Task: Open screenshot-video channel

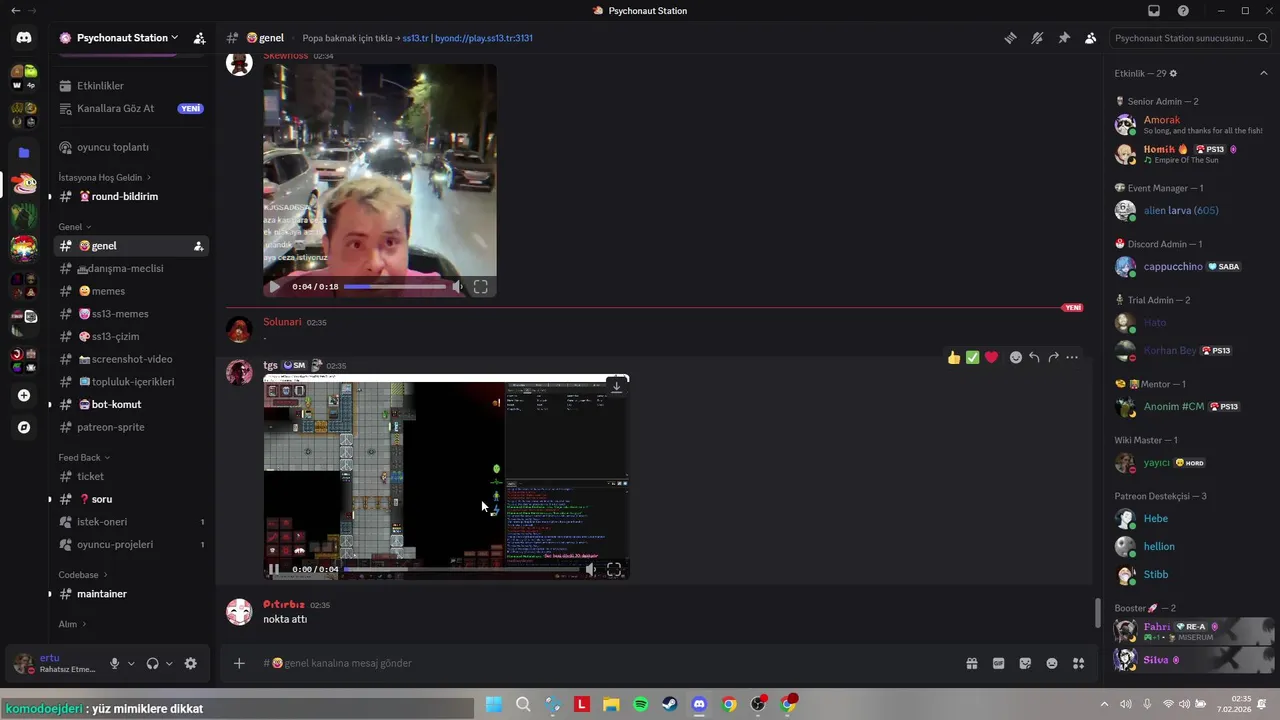Action: tap(130, 359)
